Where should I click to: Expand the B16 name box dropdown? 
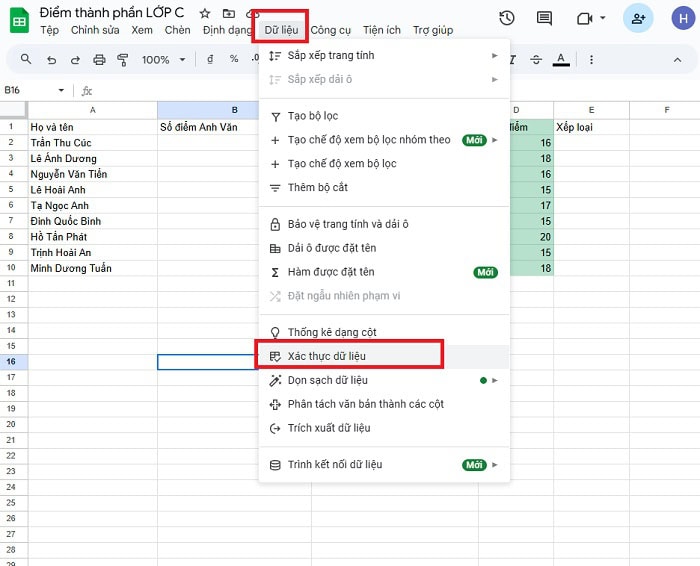[61, 90]
